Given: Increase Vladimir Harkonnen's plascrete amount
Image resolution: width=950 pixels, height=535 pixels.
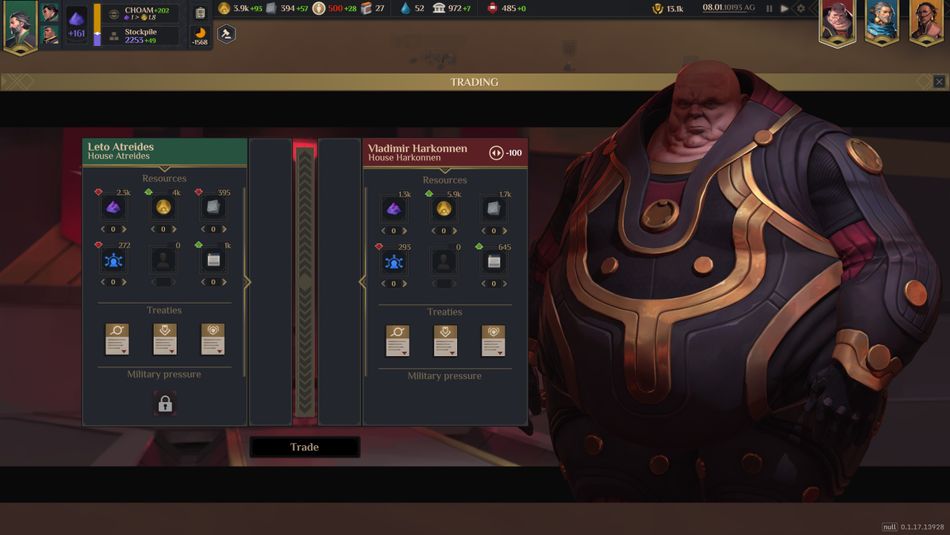Looking at the screenshot, I should point(504,231).
